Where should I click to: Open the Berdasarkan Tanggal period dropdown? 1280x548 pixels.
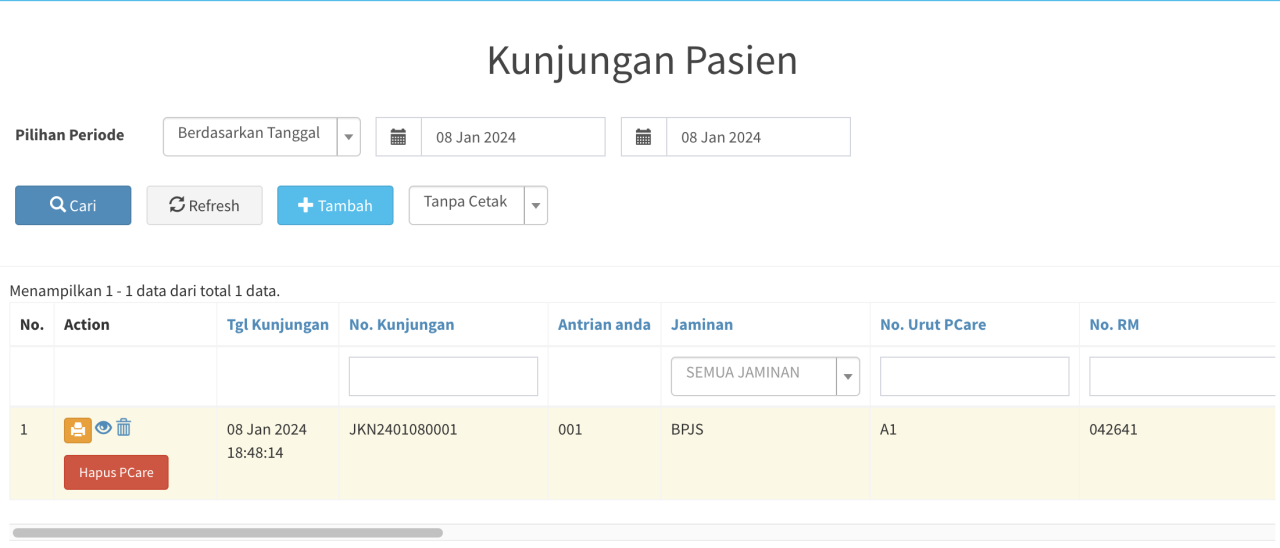coord(261,137)
